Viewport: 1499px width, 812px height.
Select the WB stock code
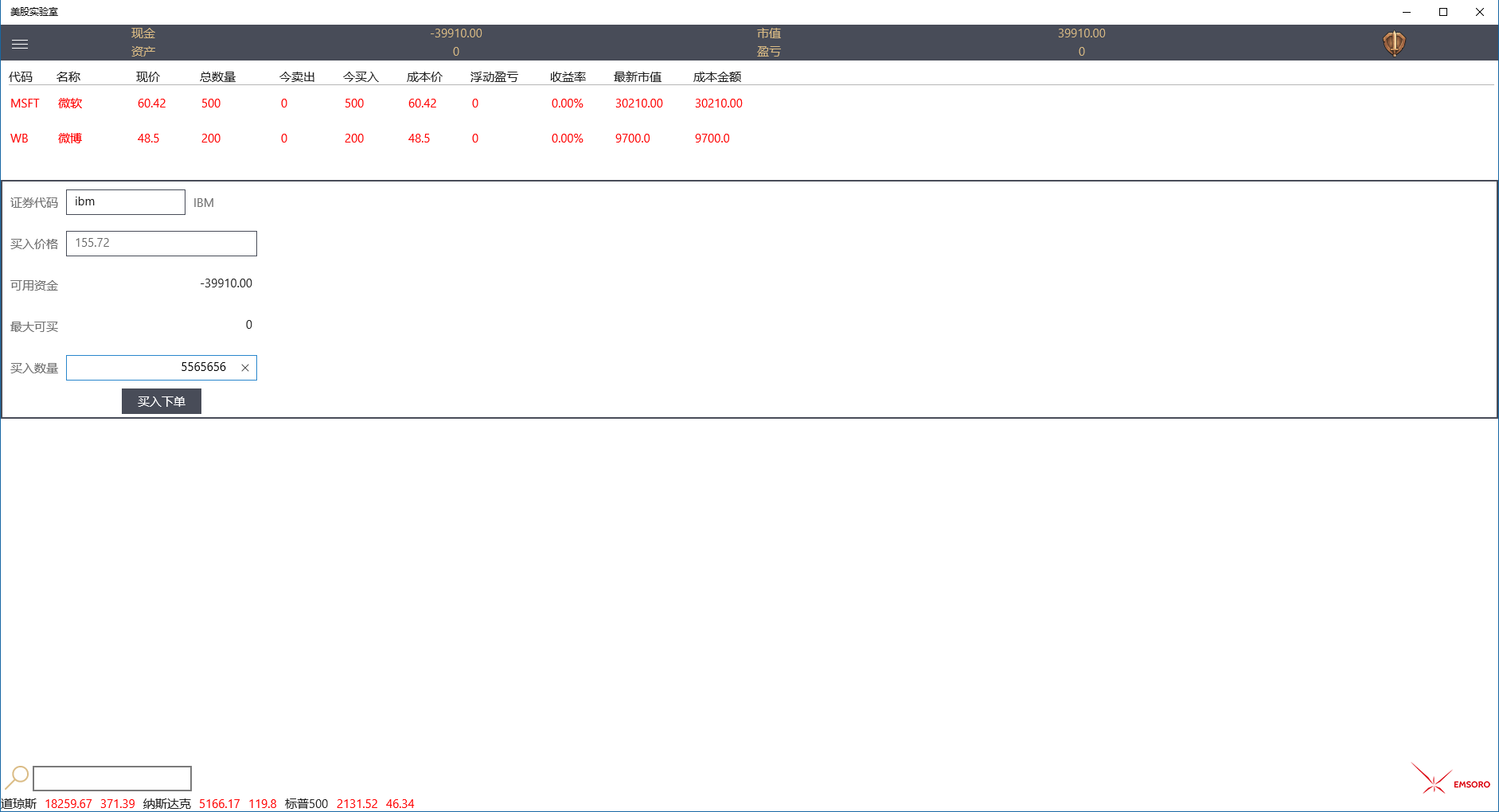(19, 139)
